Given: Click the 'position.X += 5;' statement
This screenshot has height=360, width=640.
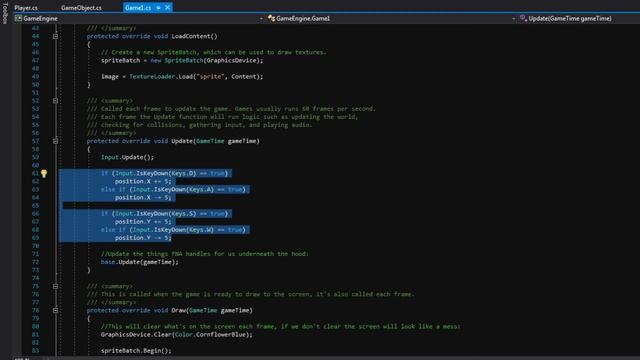Looking at the screenshot, I should (143, 181).
